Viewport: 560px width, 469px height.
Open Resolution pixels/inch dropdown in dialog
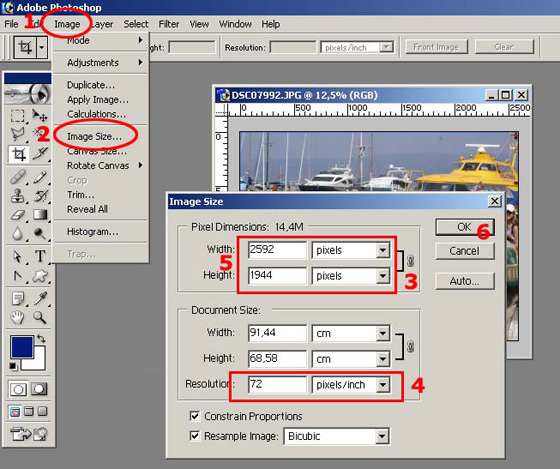[382, 385]
